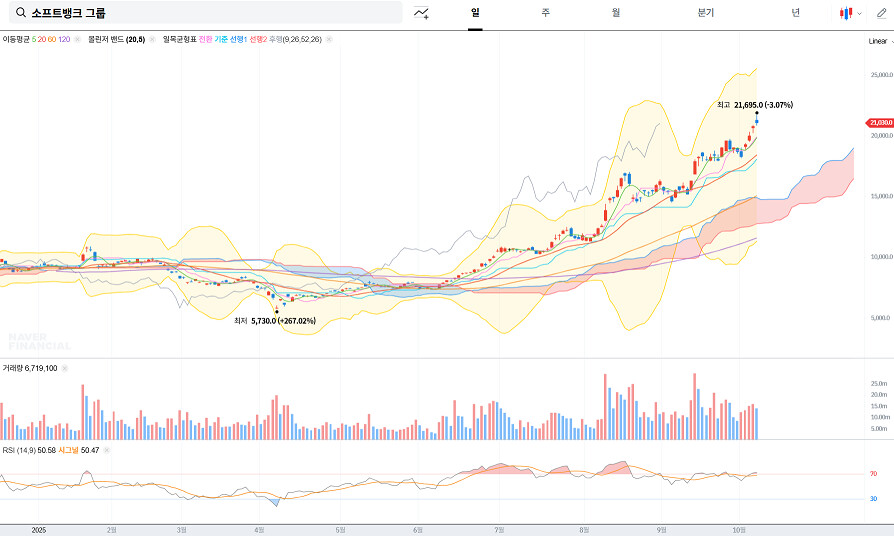Viewport: 894px width, 536px height.
Task: Select the yearly (년) tab
Action: tap(795, 13)
